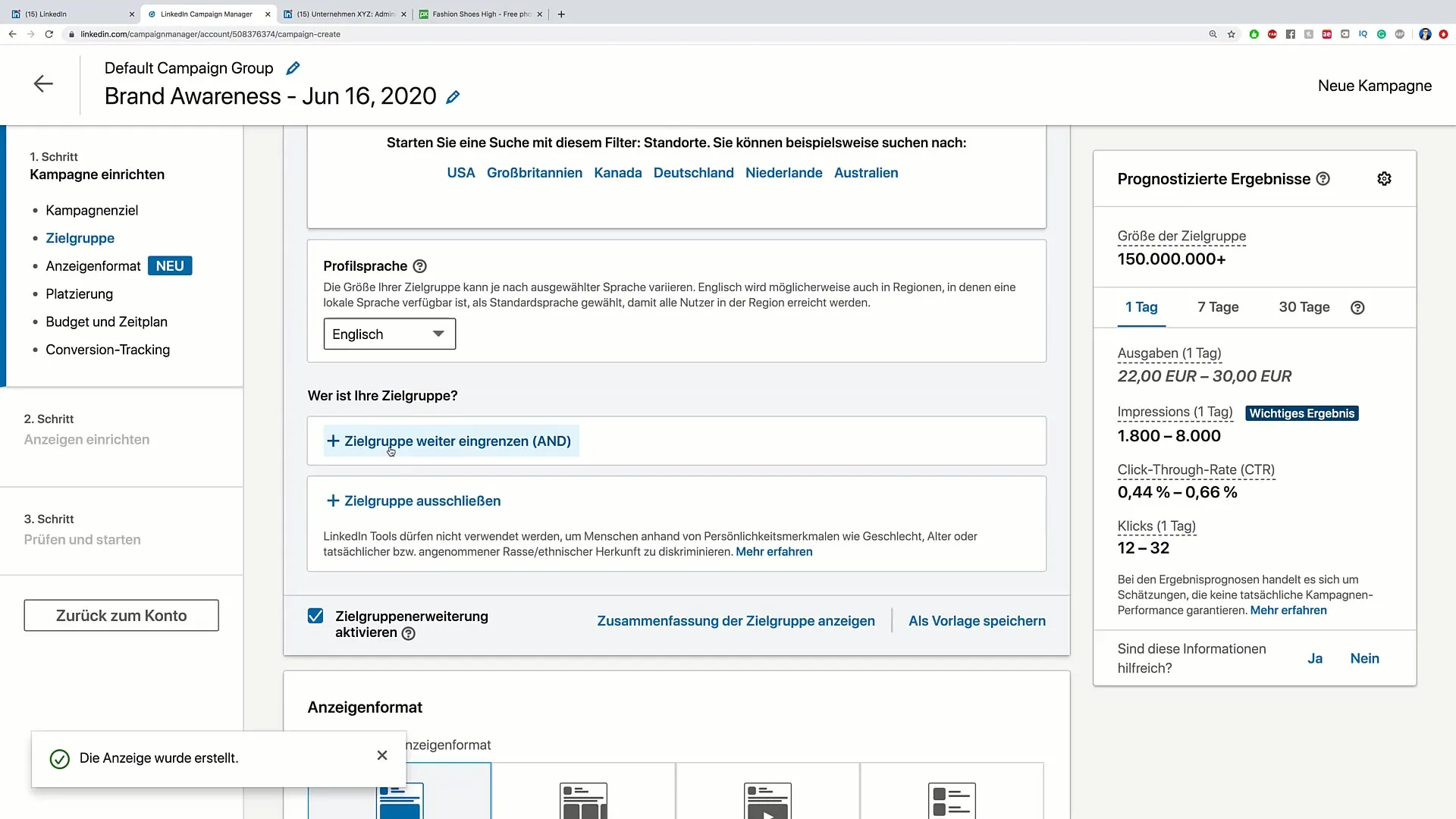Click browser forward navigation arrow

pyautogui.click(x=30, y=34)
